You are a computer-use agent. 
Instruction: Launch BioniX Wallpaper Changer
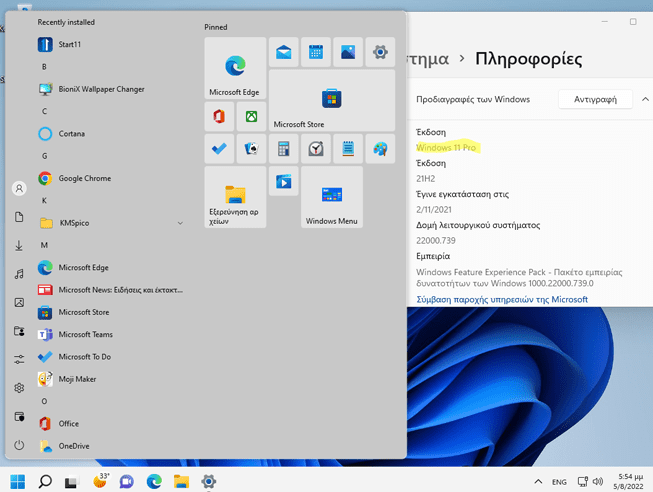point(110,89)
